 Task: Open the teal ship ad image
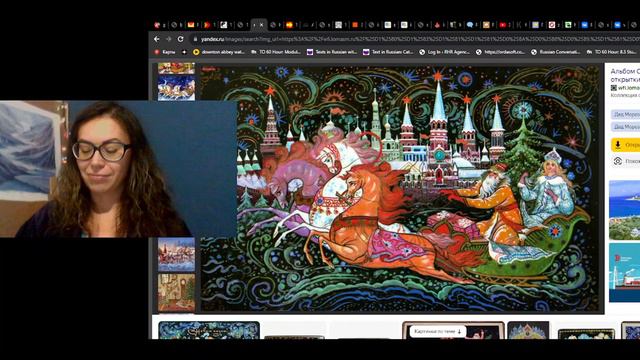tap(624, 273)
